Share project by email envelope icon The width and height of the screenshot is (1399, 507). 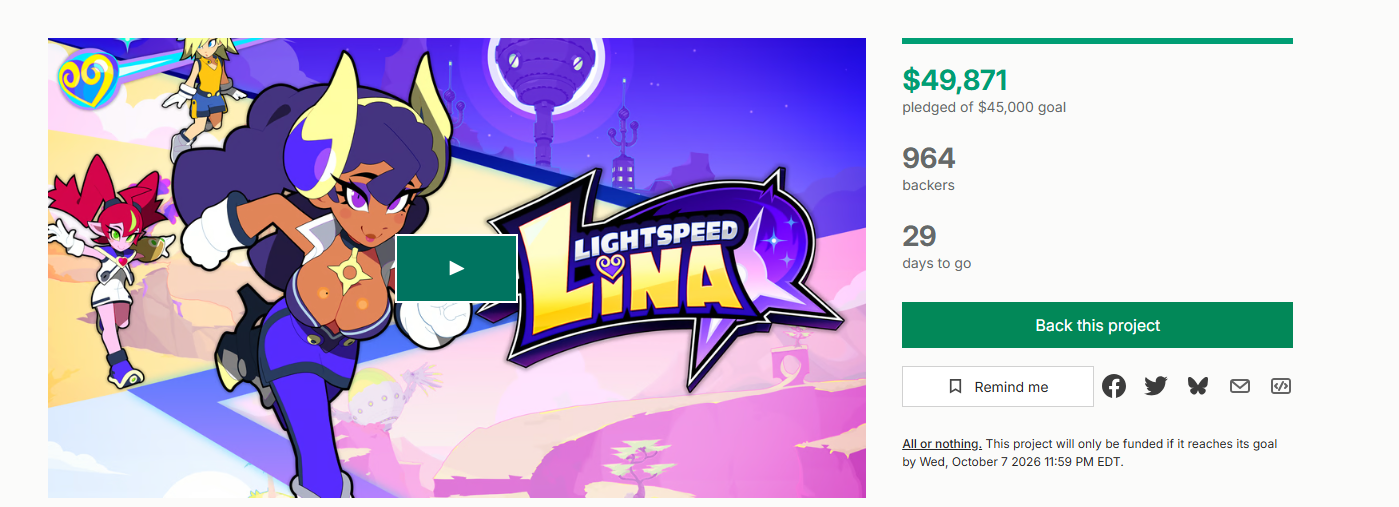pyautogui.click(x=1240, y=386)
